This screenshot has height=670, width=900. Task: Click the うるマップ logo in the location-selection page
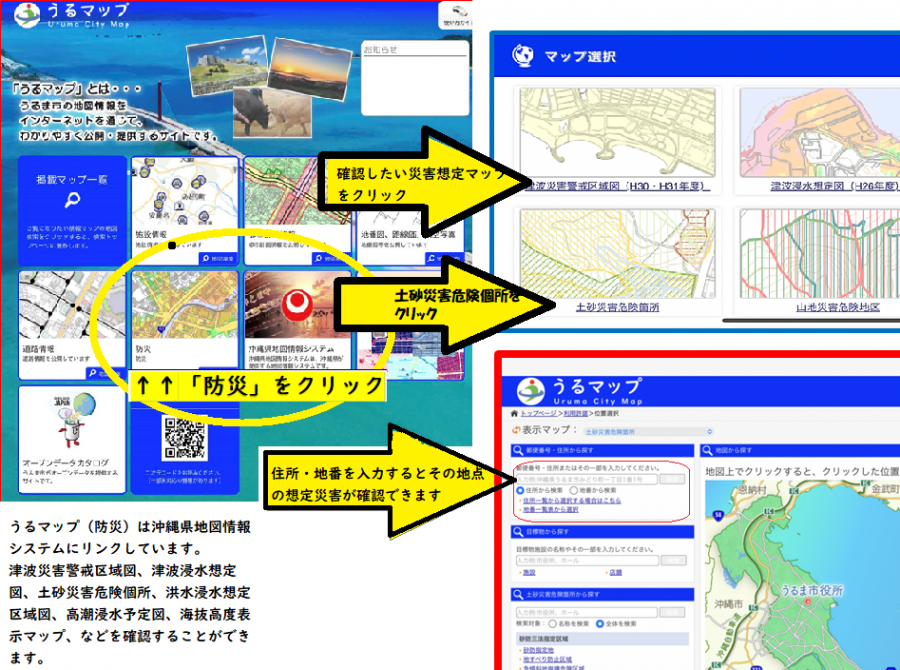point(579,392)
